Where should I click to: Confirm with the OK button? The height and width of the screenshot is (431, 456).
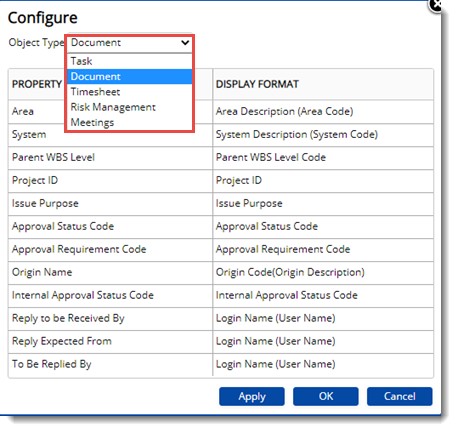click(x=326, y=396)
